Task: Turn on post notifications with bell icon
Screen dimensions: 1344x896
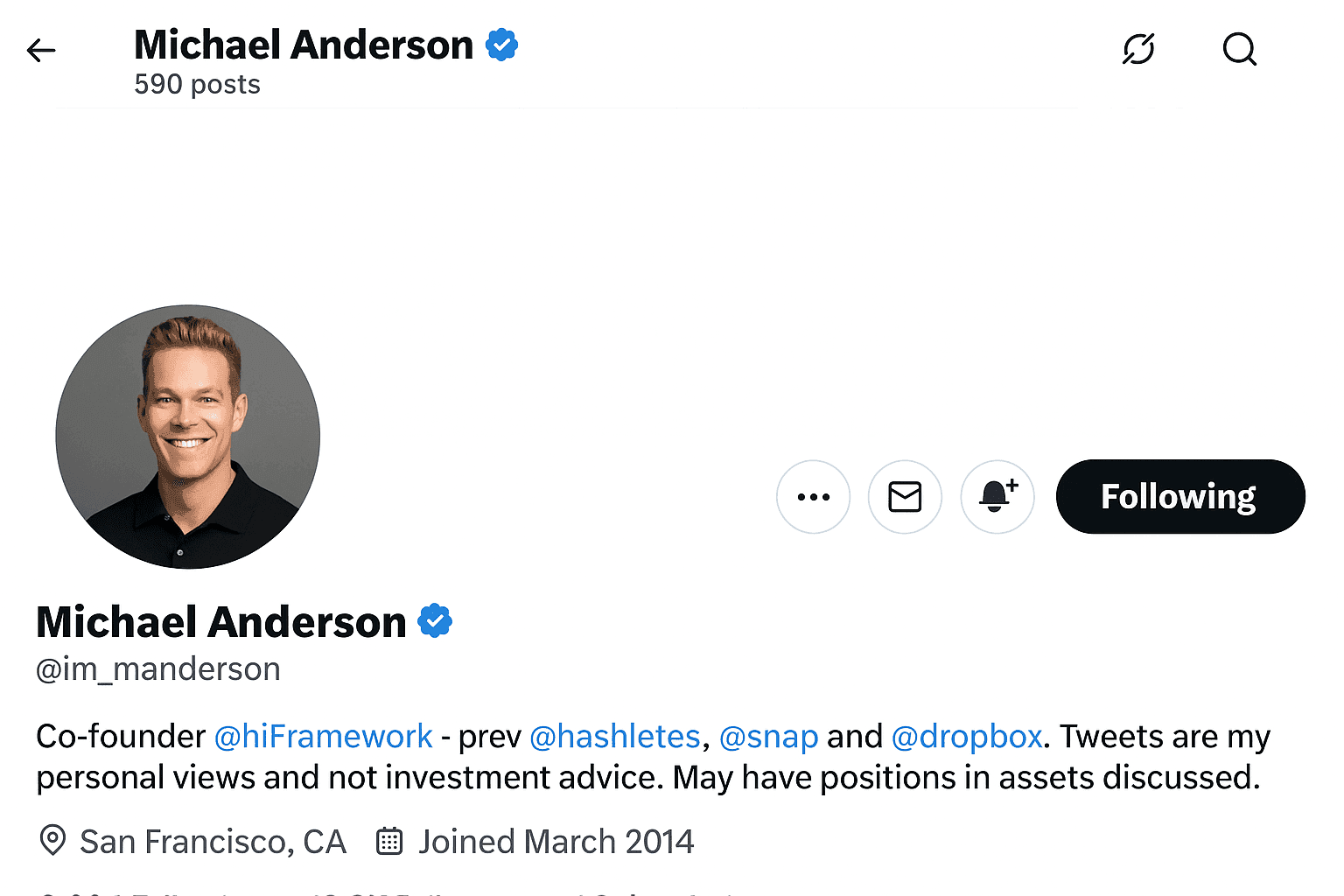Action: 997,497
